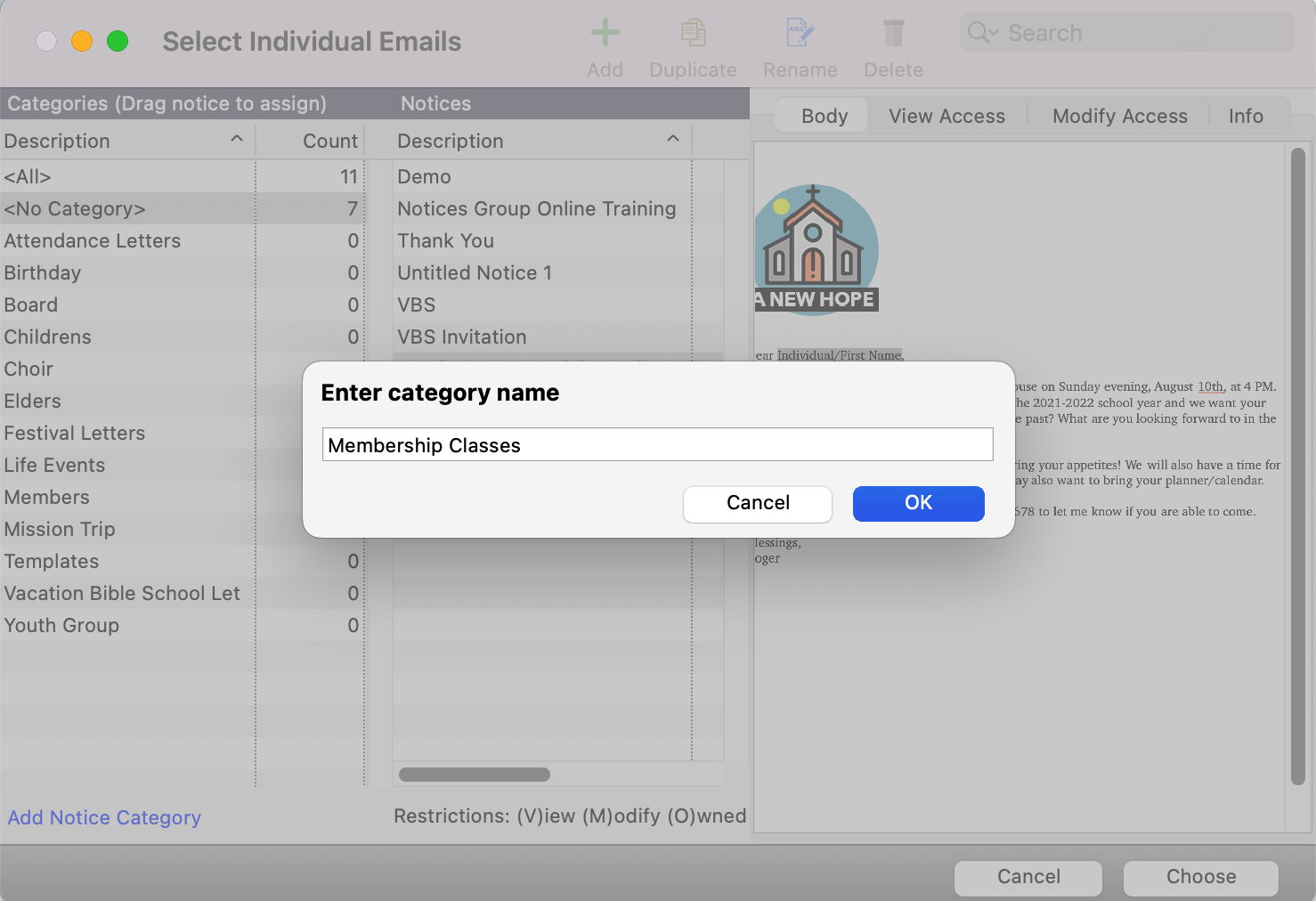
Task: Click the Choose button at the bottom
Action: coord(1200,877)
